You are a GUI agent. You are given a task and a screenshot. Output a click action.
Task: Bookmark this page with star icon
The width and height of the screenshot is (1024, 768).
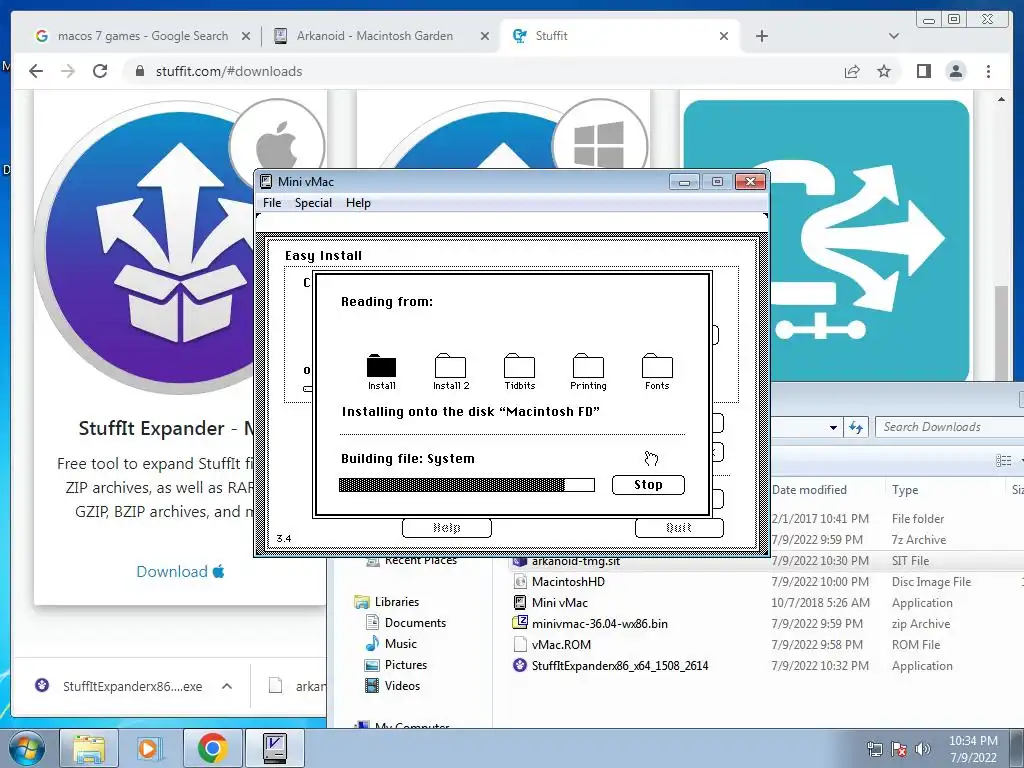pos(884,71)
